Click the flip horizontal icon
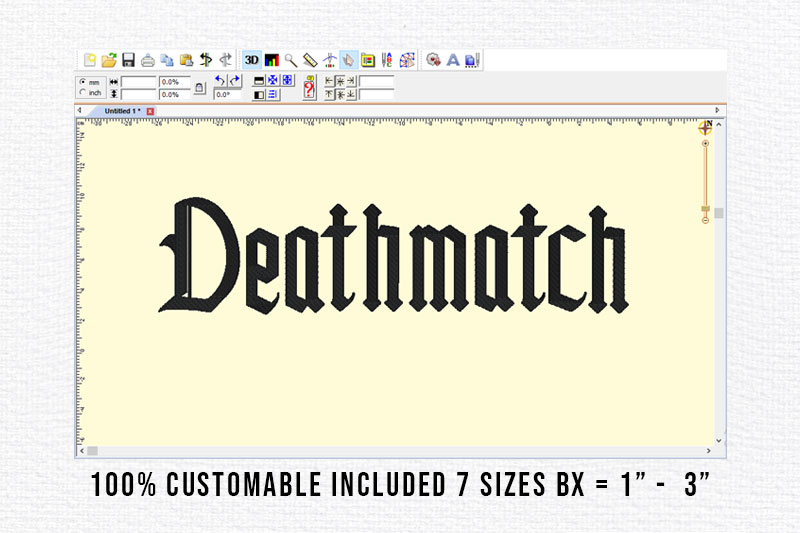 259,95
